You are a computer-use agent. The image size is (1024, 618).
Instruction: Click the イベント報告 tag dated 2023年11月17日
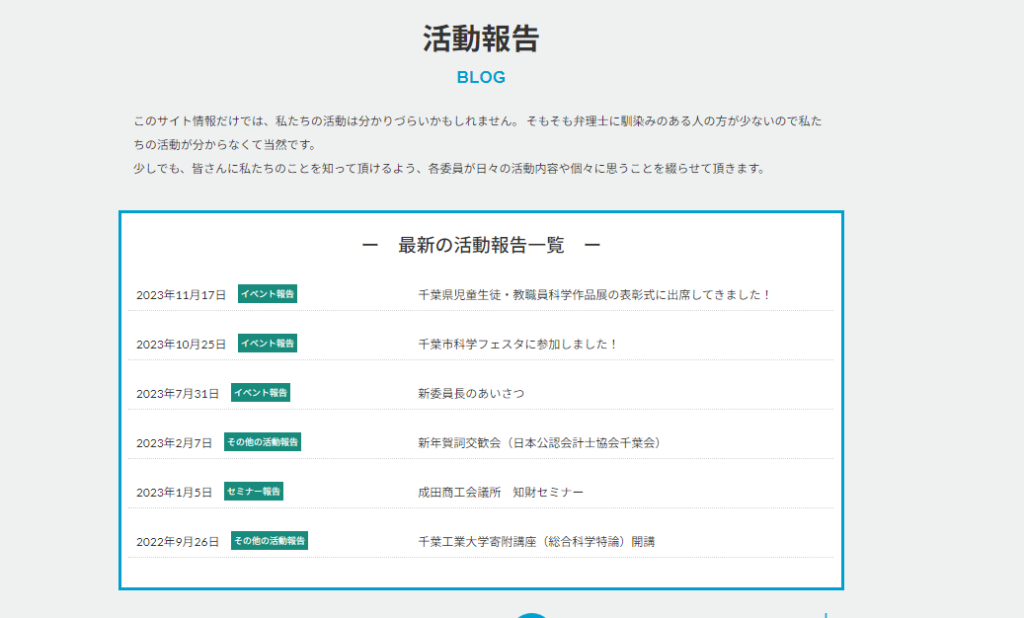pyautogui.click(x=267, y=294)
